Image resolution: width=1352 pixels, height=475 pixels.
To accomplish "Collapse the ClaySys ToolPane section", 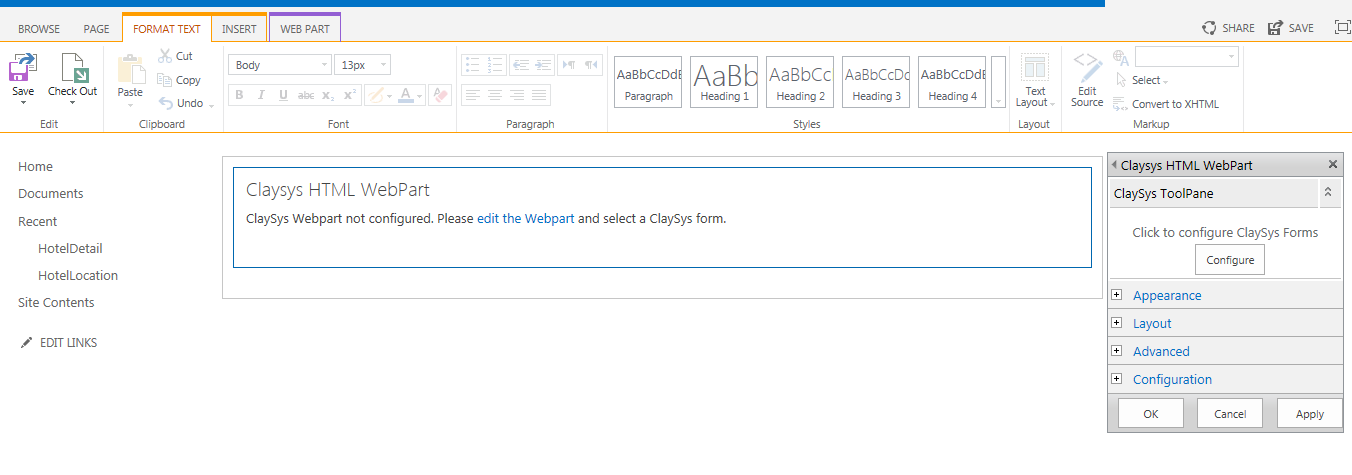I will pyautogui.click(x=1329, y=192).
